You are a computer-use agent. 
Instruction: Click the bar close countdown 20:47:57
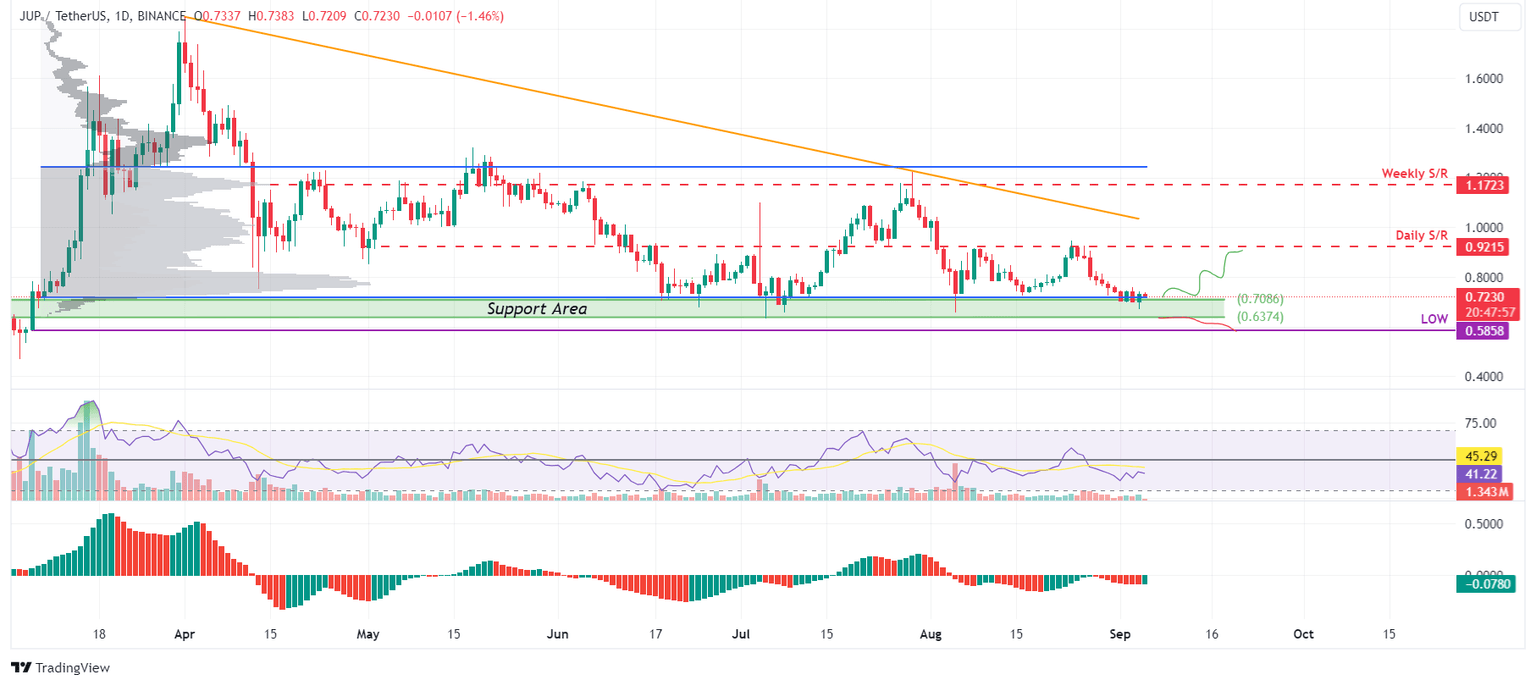(1489, 310)
